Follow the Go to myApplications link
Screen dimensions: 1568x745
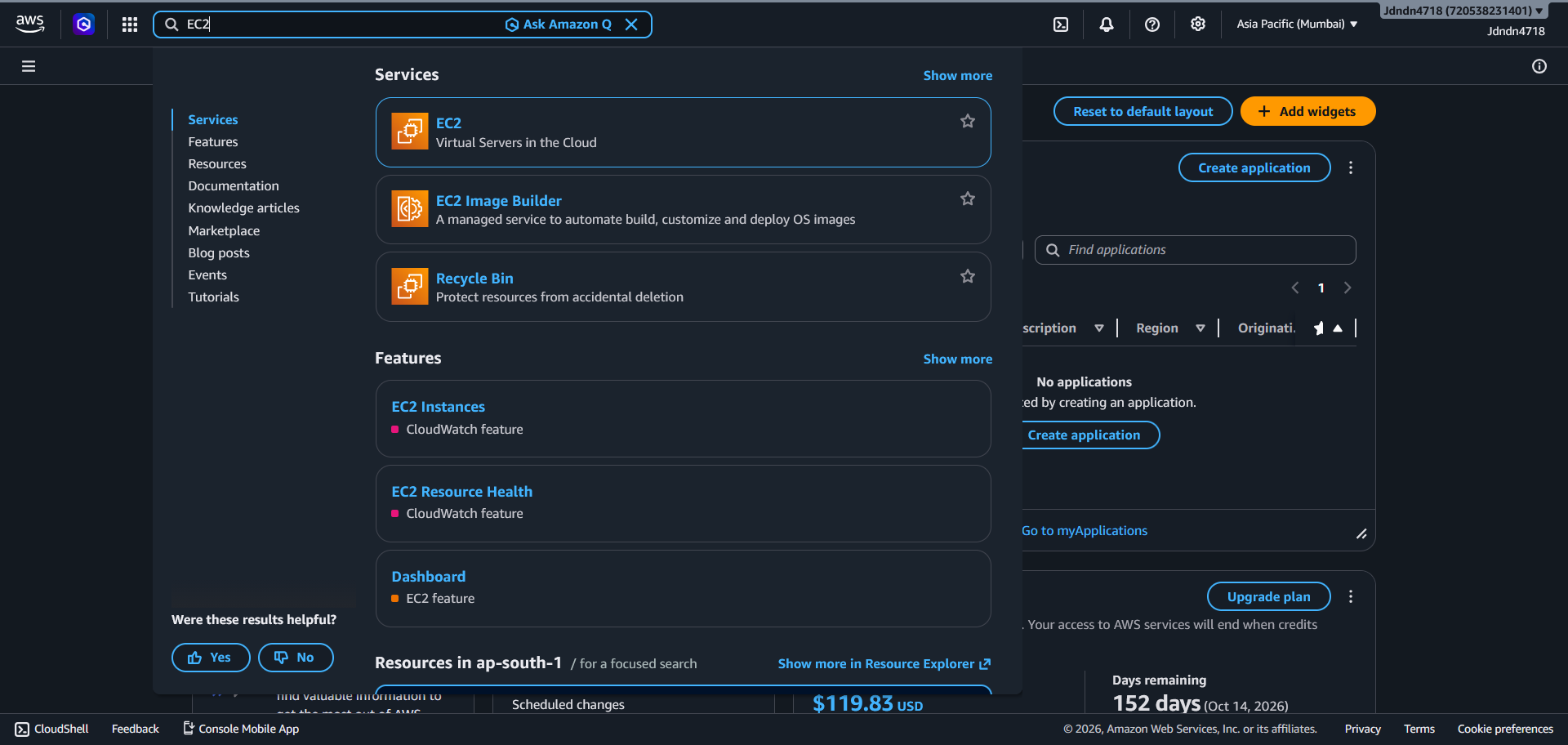tap(1085, 531)
